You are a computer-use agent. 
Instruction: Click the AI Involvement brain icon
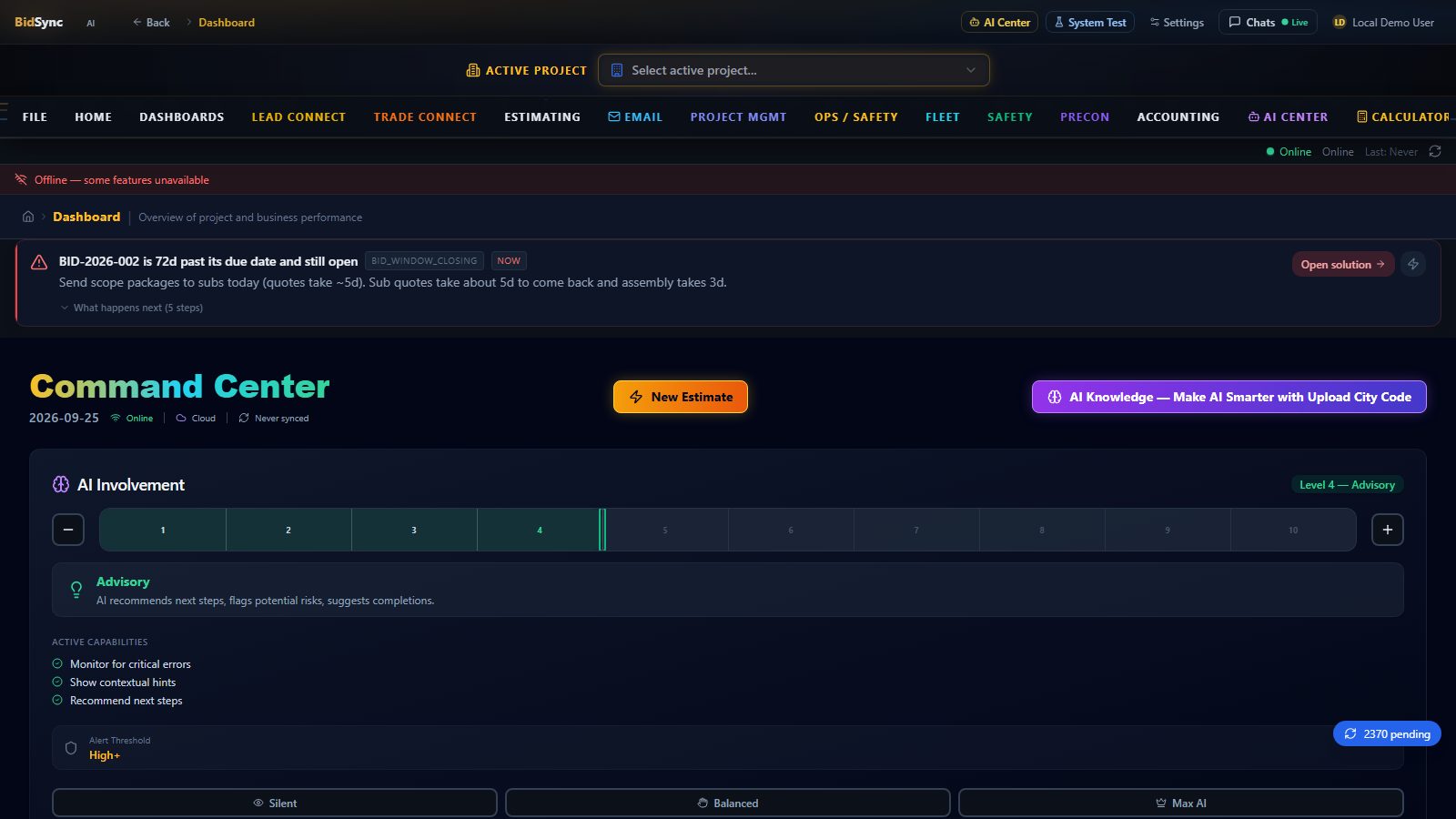(61, 484)
